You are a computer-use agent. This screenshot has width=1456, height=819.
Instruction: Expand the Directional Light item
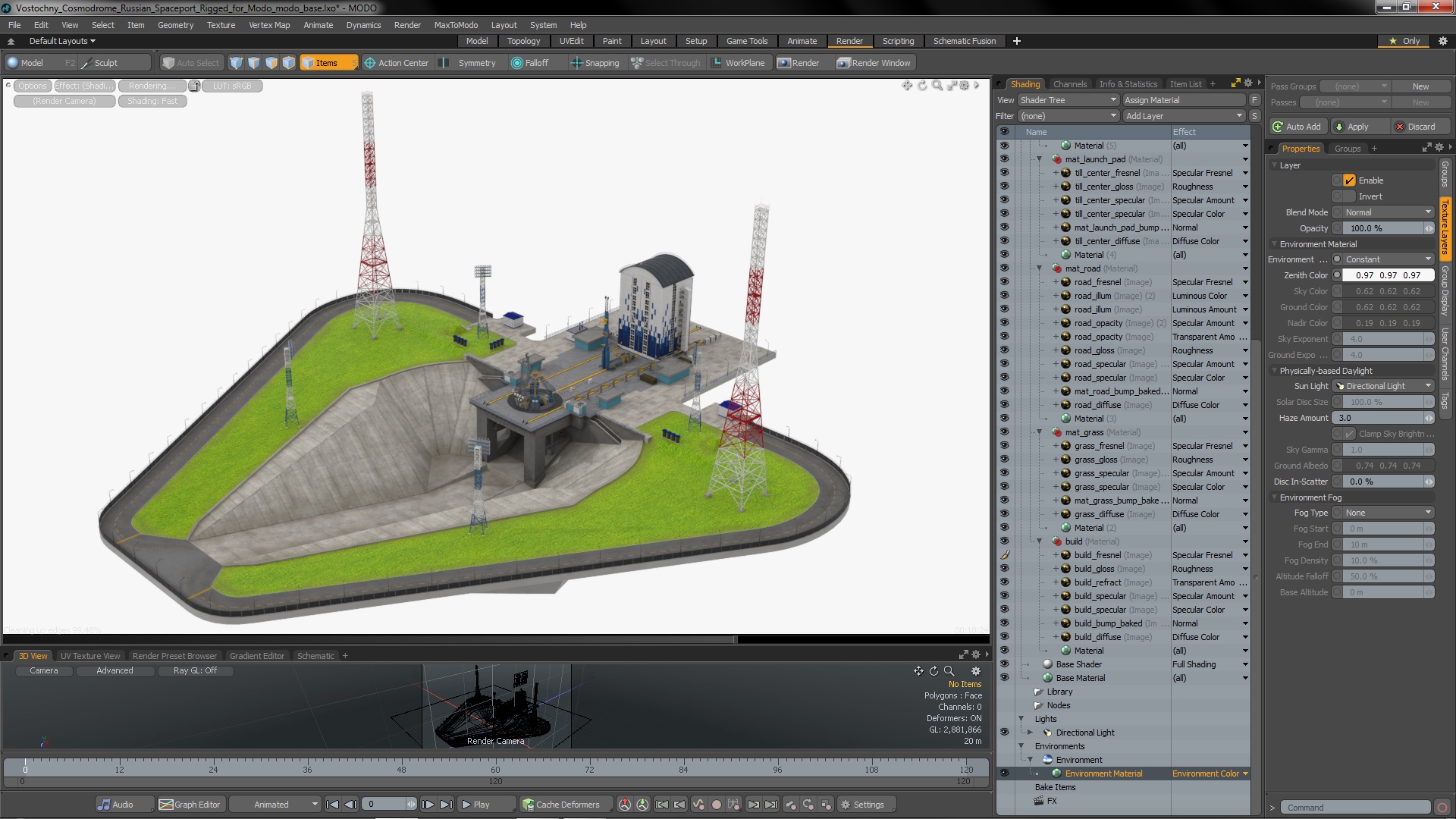(x=1031, y=733)
